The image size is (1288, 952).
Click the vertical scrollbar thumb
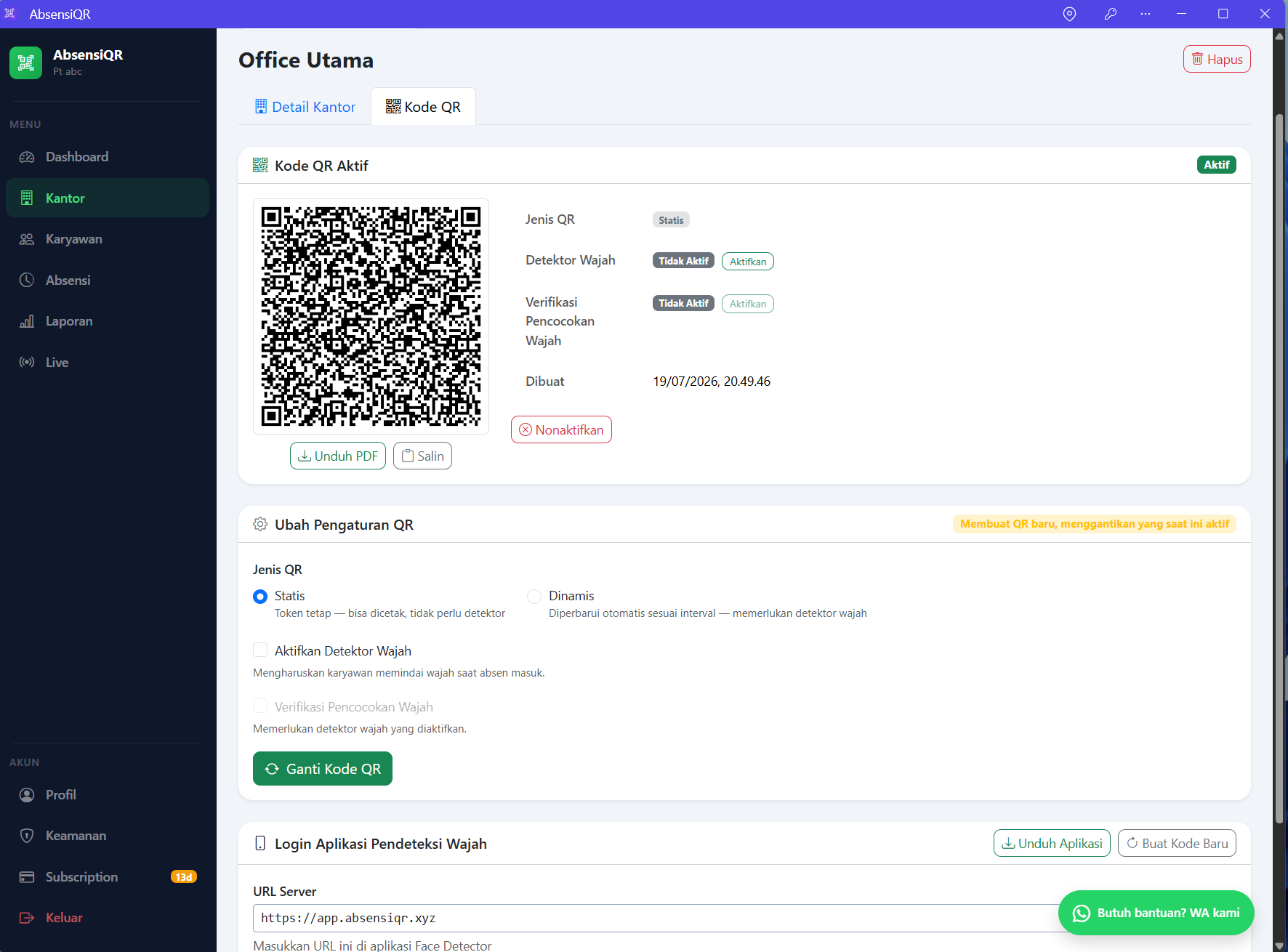pos(1279,469)
